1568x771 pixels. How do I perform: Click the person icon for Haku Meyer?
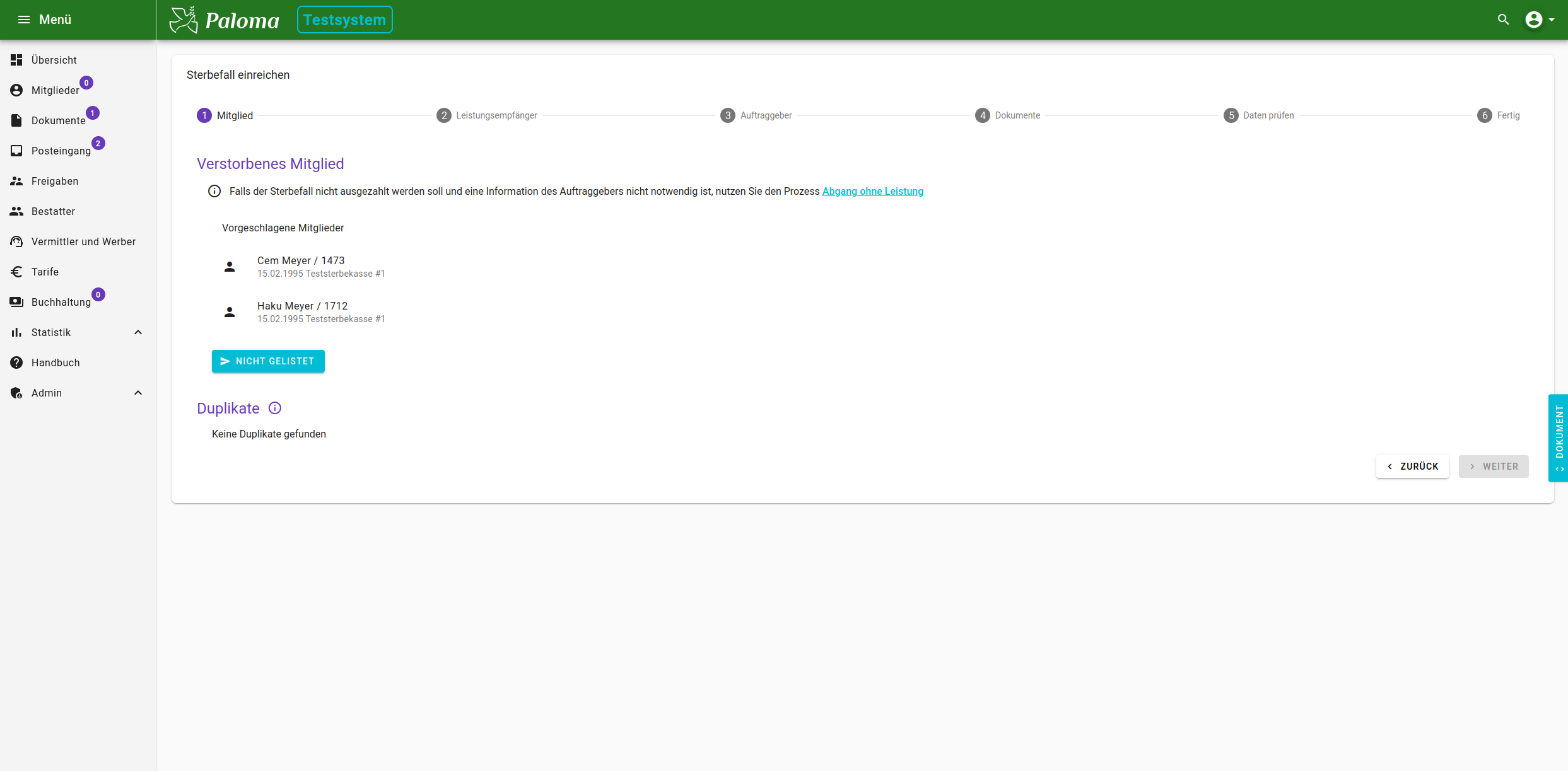[230, 312]
